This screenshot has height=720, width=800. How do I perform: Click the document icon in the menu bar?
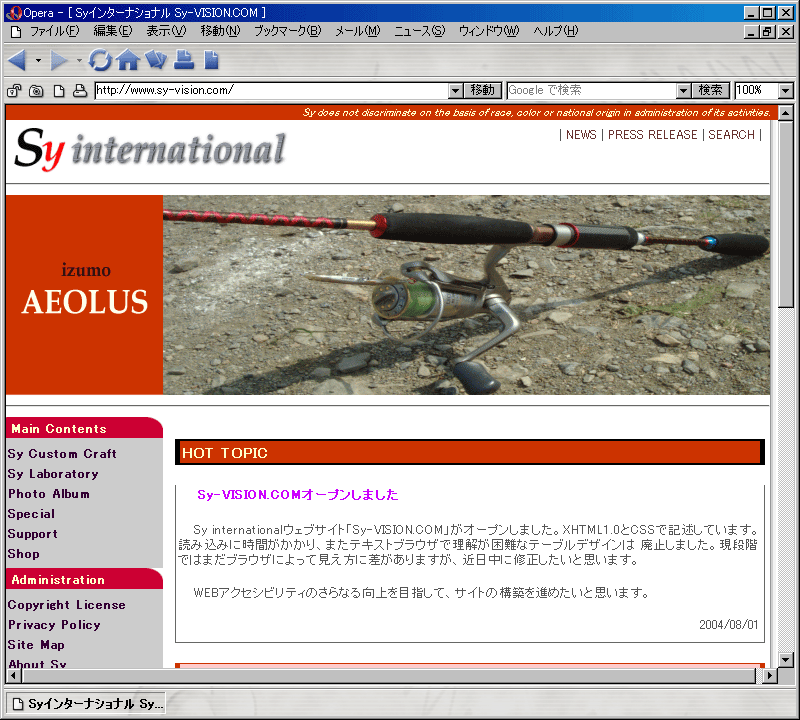click(16, 32)
